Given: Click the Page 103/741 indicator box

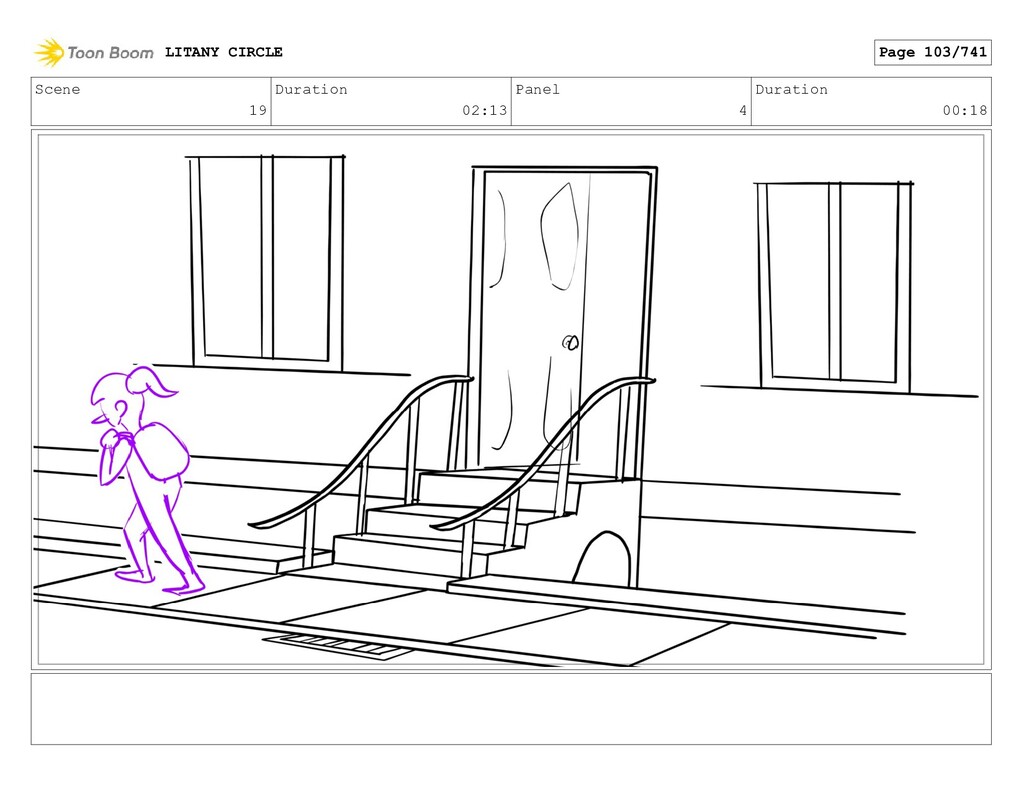Looking at the screenshot, I should [x=933, y=52].
